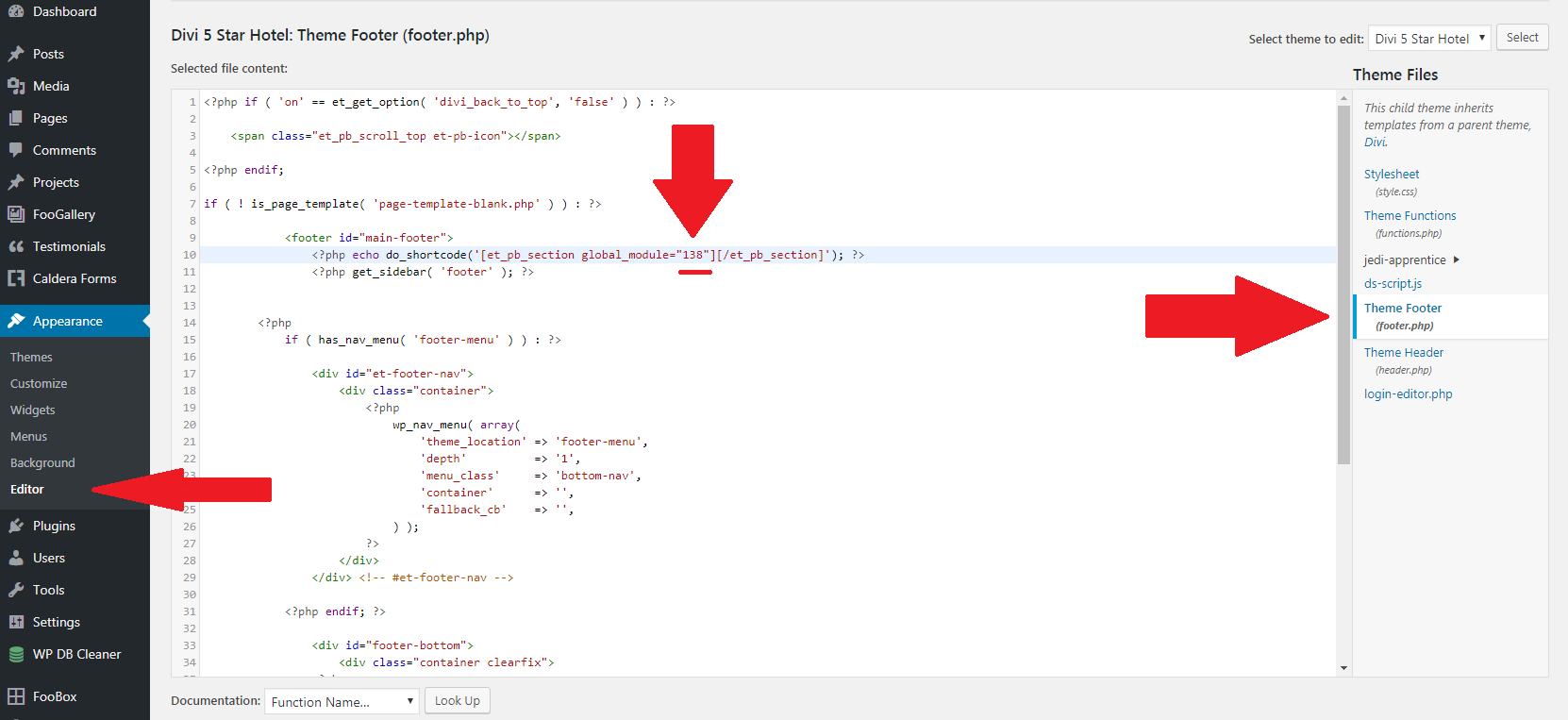Viewport: 1568px width, 720px height.
Task: Click the Users person icon
Action: (x=16, y=558)
